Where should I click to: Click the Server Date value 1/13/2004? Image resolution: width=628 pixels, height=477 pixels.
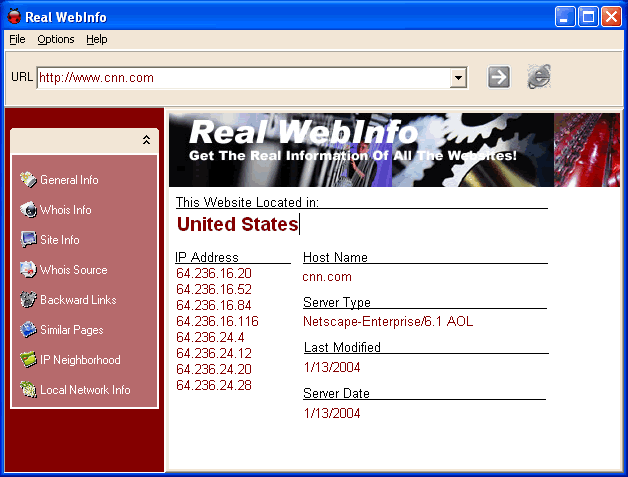(x=332, y=413)
